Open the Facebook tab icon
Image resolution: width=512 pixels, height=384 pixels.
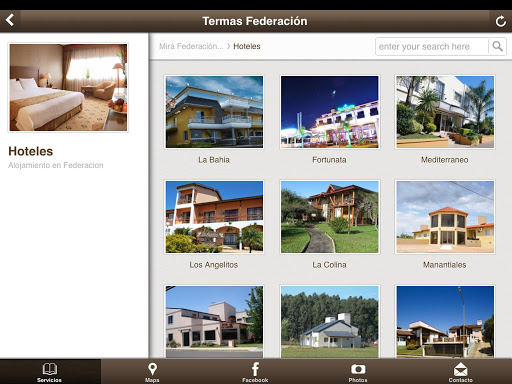(255, 372)
